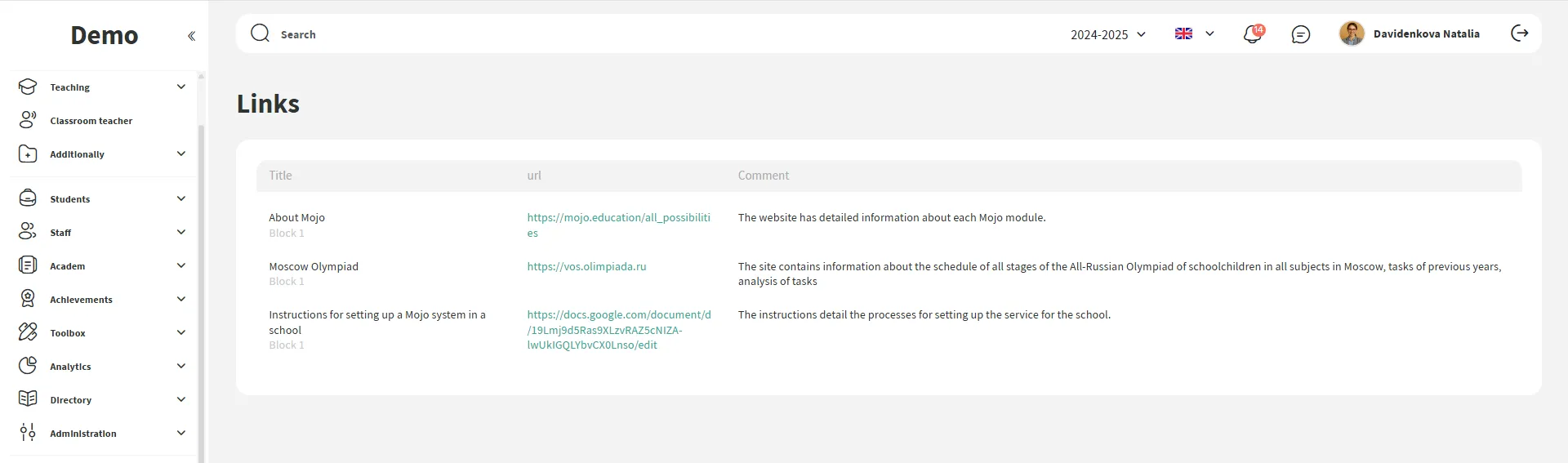Open the chat messages icon
The width and height of the screenshot is (1568, 463).
click(x=1301, y=34)
